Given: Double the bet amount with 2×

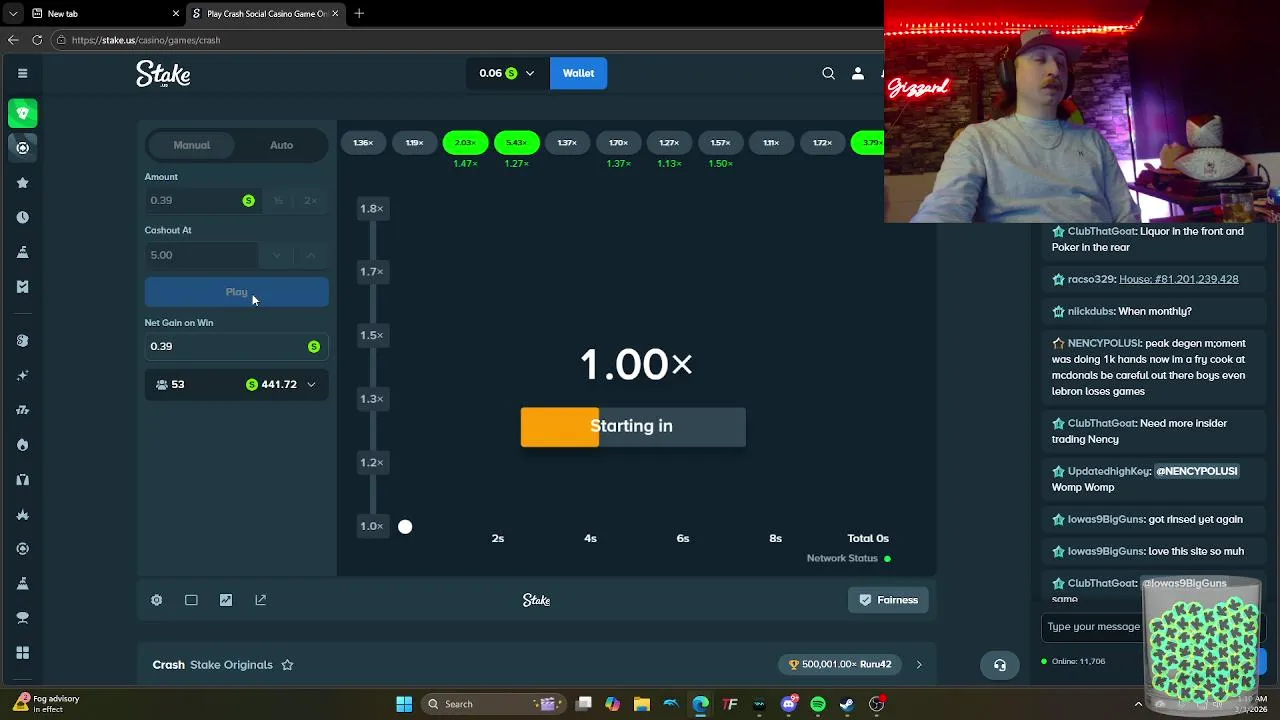Looking at the screenshot, I should tap(311, 200).
